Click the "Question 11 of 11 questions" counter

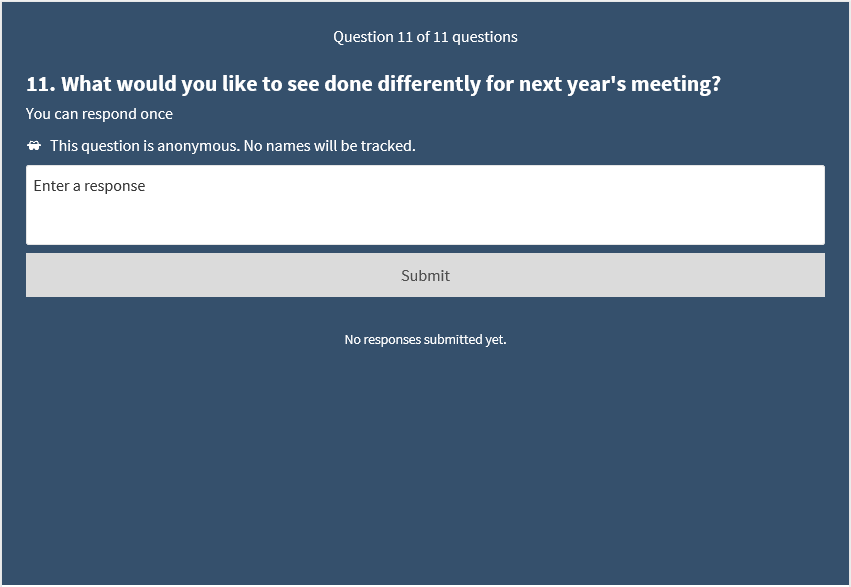pos(425,37)
